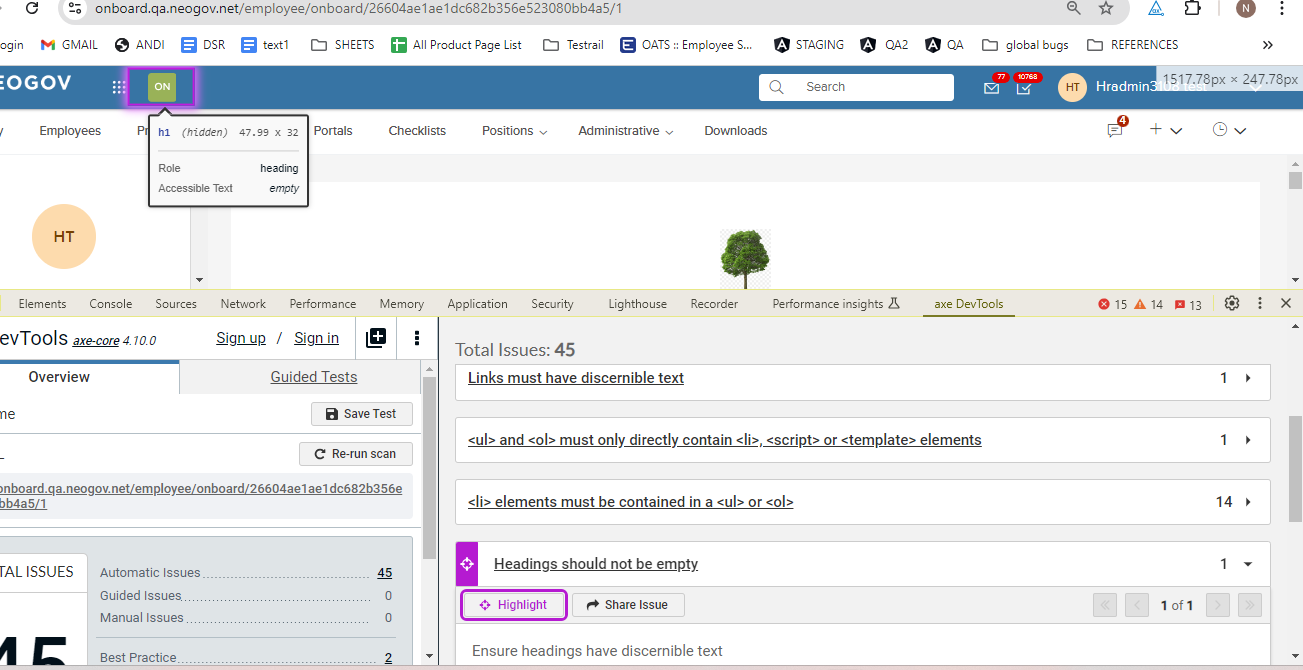Open DevTools settings gear icon

pyautogui.click(x=1232, y=304)
